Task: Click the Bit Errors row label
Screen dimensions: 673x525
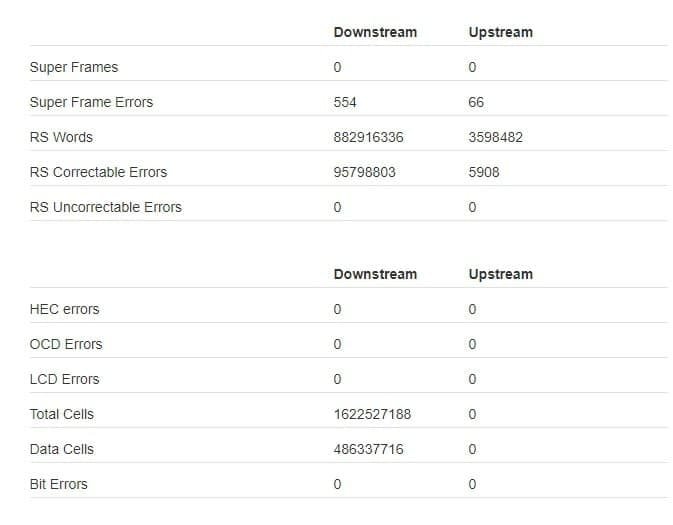Action: (x=59, y=484)
